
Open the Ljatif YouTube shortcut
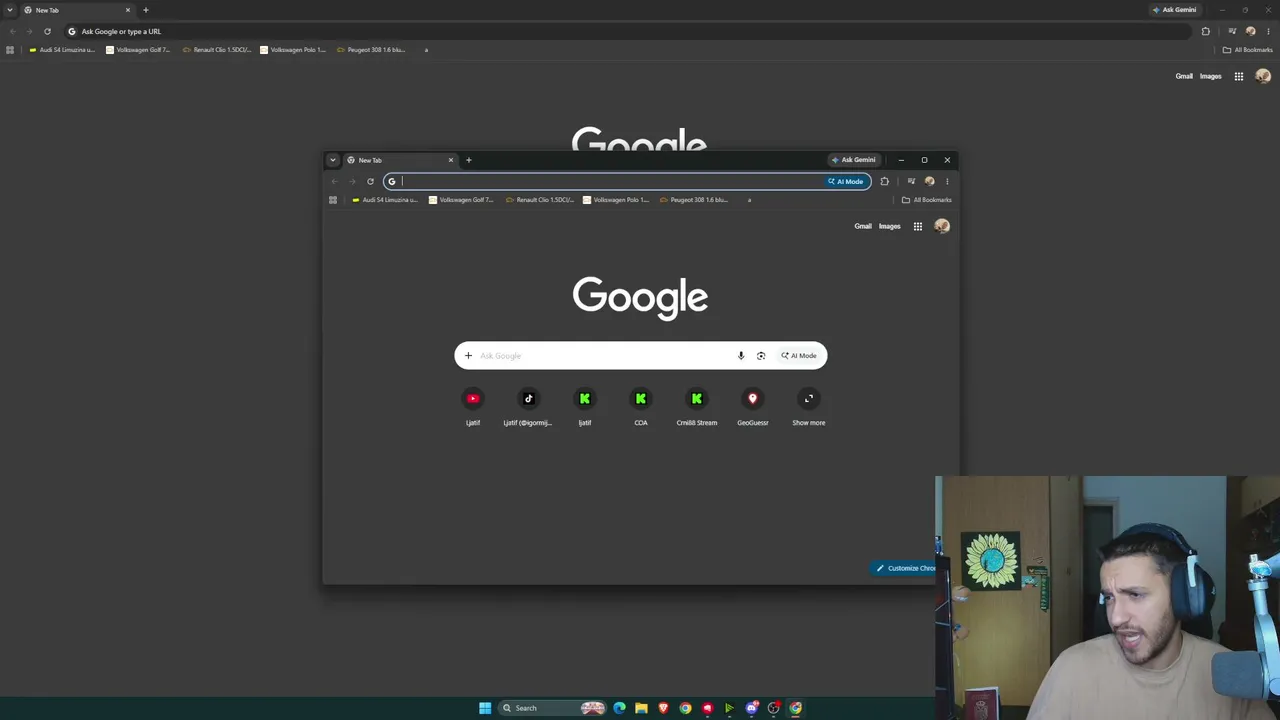point(473,406)
